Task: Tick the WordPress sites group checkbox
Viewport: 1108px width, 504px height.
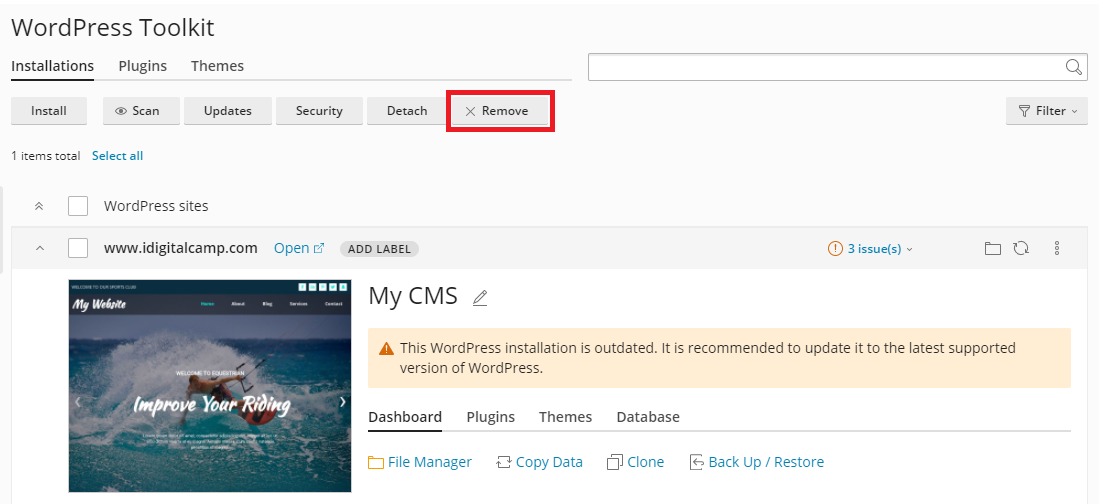Action: pyautogui.click(x=78, y=206)
